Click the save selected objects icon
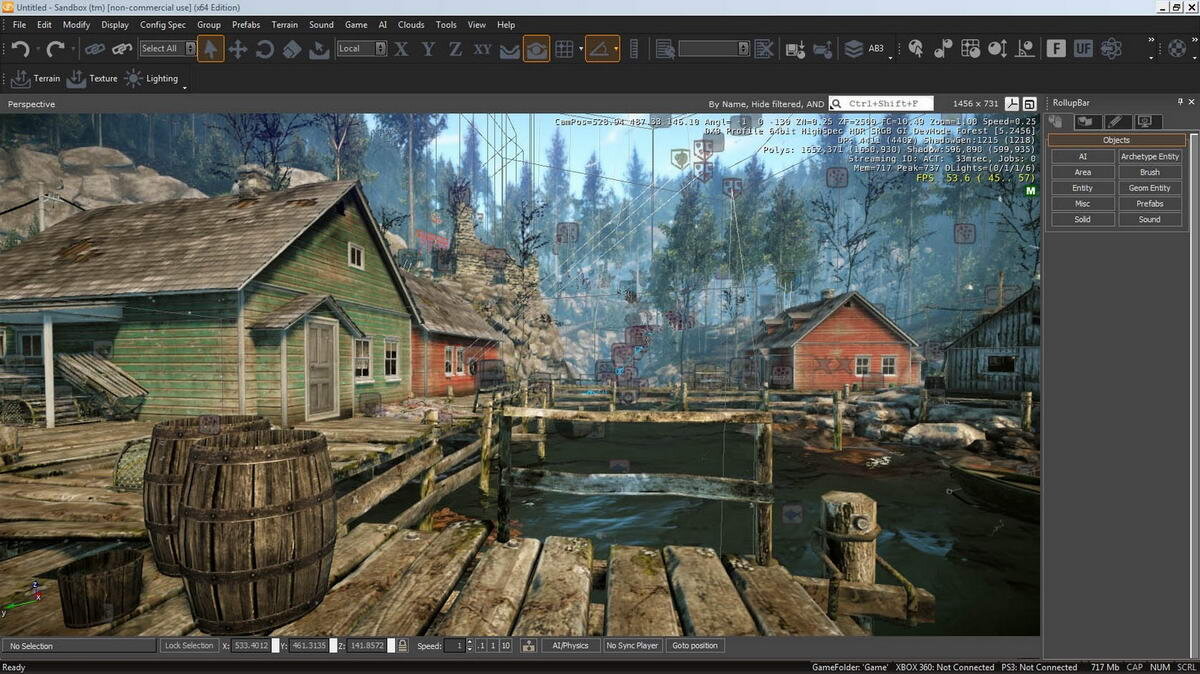 coord(796,48)
